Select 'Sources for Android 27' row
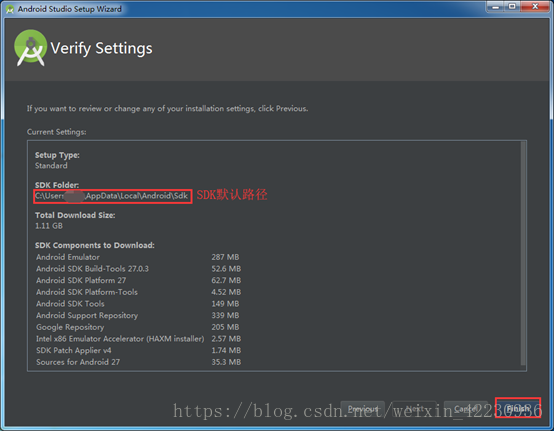Image resolution: width=554 pixels, height=431 pixels. coord(138,362)
